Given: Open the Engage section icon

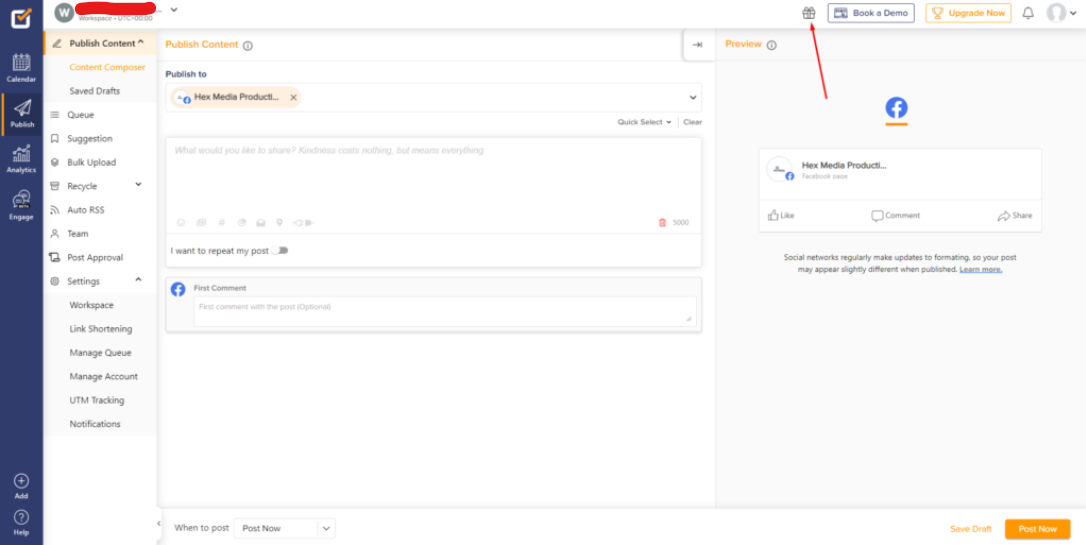Looking at the screenshot, I should 21,204.
